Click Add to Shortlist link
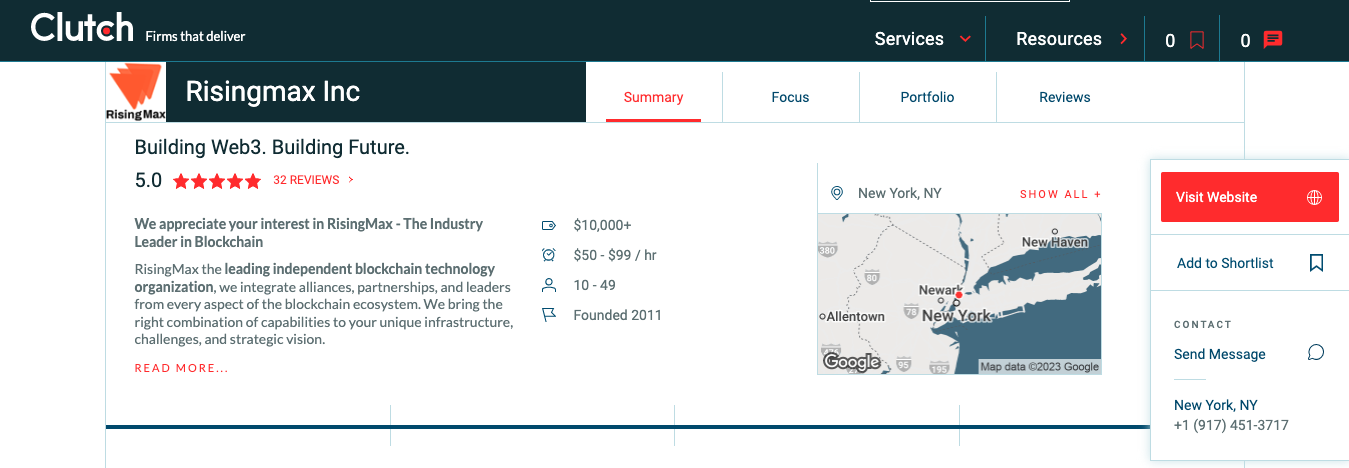The image size is (1349, 468). pyautogui.click(x=1225, y=263)
